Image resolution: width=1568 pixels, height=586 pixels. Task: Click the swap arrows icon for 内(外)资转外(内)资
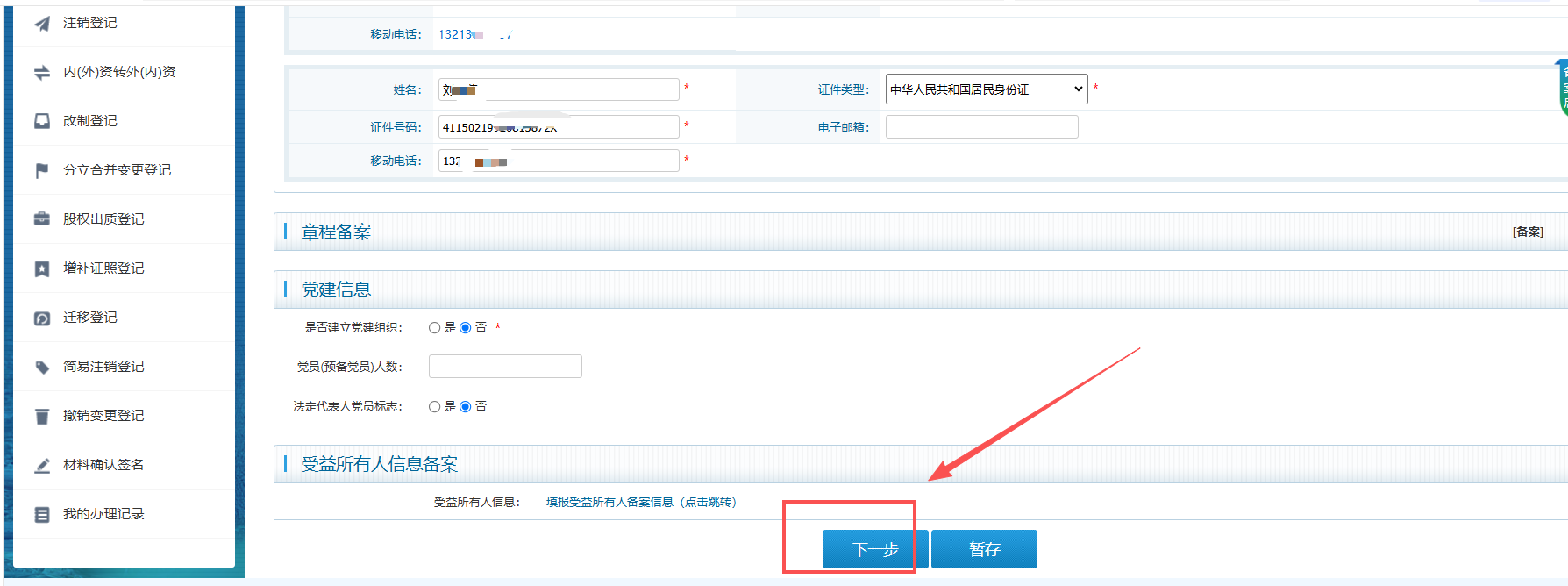coord(42,72)
